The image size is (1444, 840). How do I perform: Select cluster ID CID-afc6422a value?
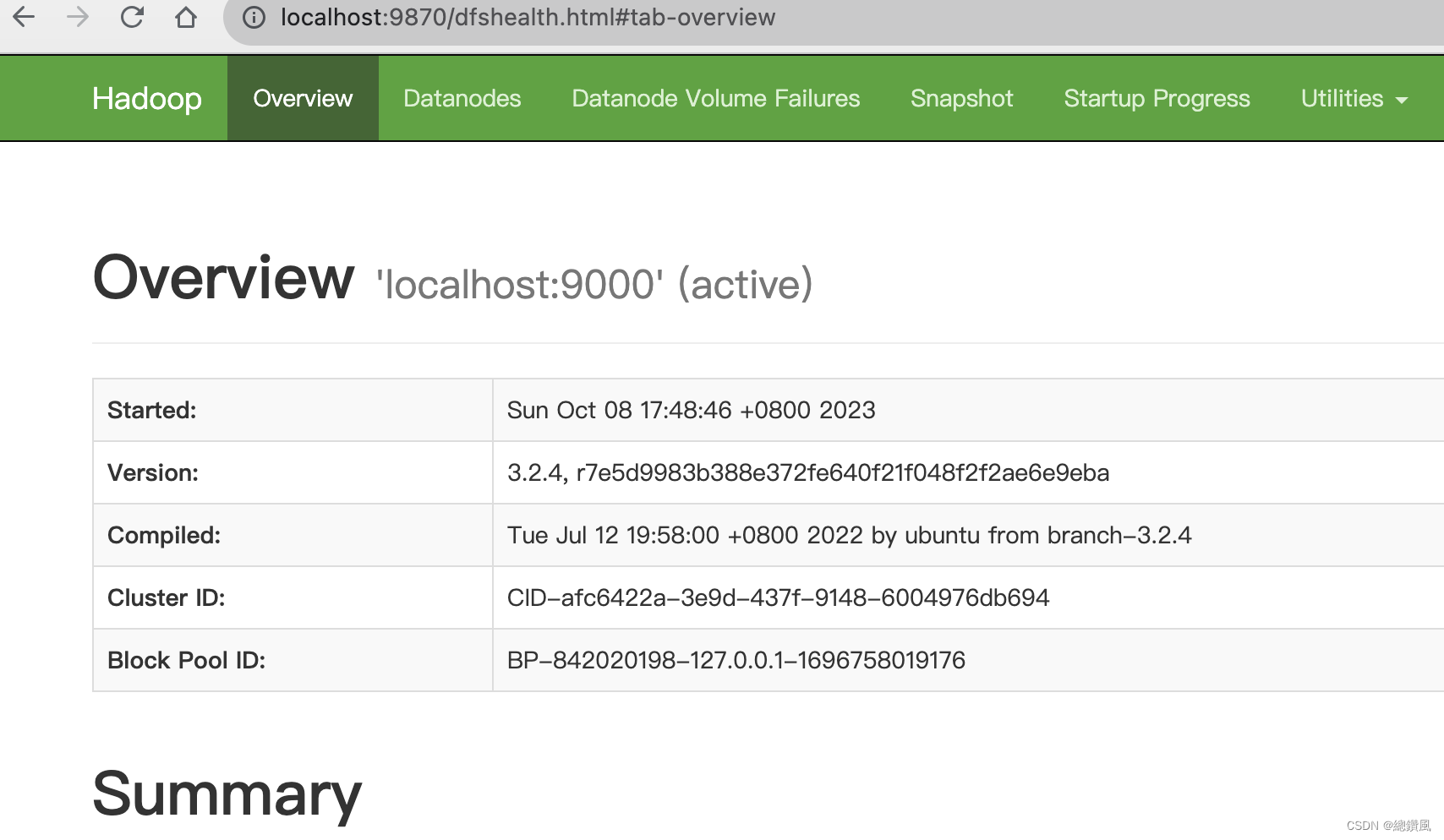coord(778,597)
